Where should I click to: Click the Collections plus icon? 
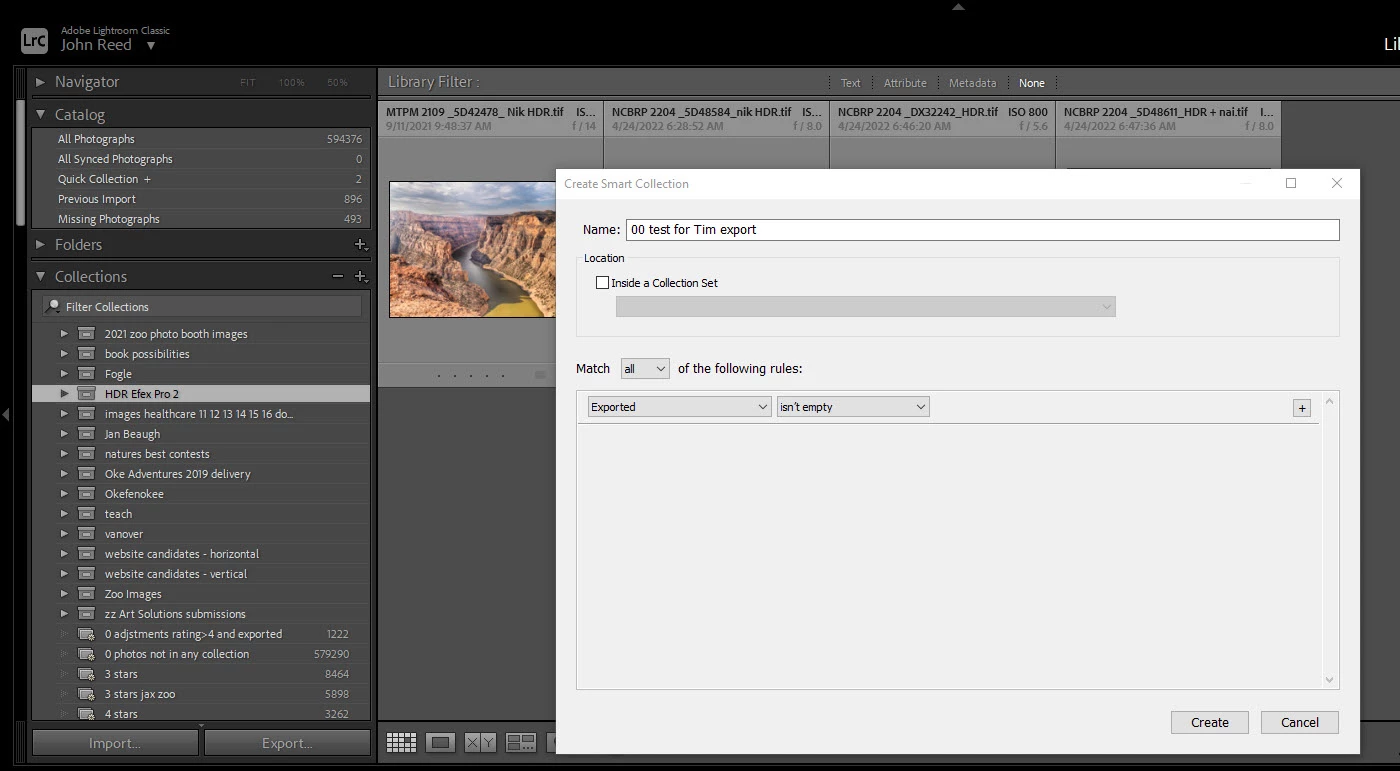[x=361, y=277]
